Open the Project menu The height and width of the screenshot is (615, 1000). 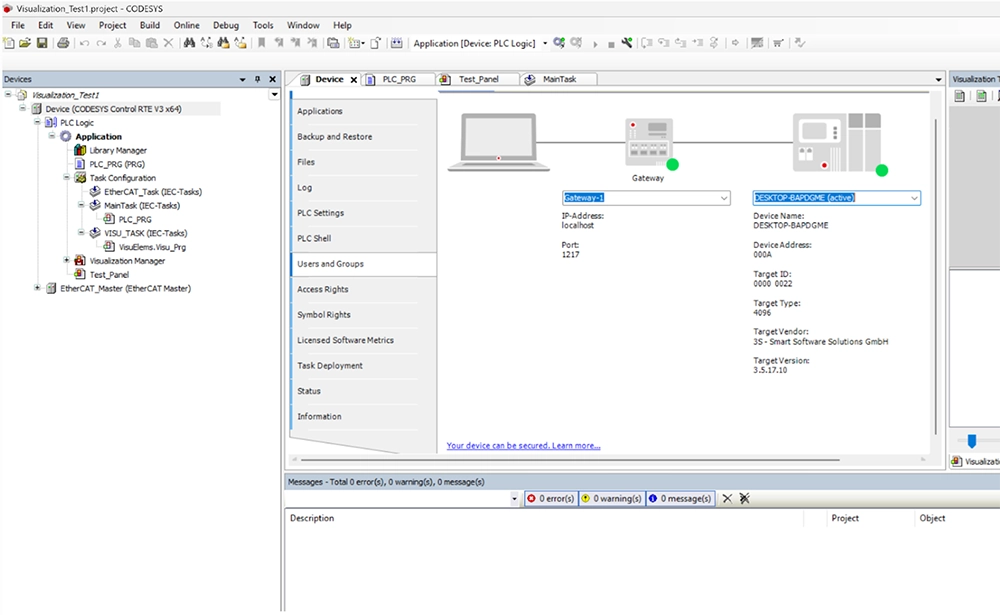tap(112, 25)
